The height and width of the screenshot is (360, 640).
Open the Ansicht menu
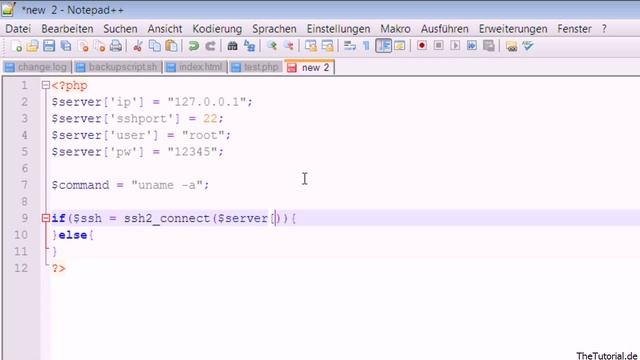pyautogui.click(x=165, y=29)
